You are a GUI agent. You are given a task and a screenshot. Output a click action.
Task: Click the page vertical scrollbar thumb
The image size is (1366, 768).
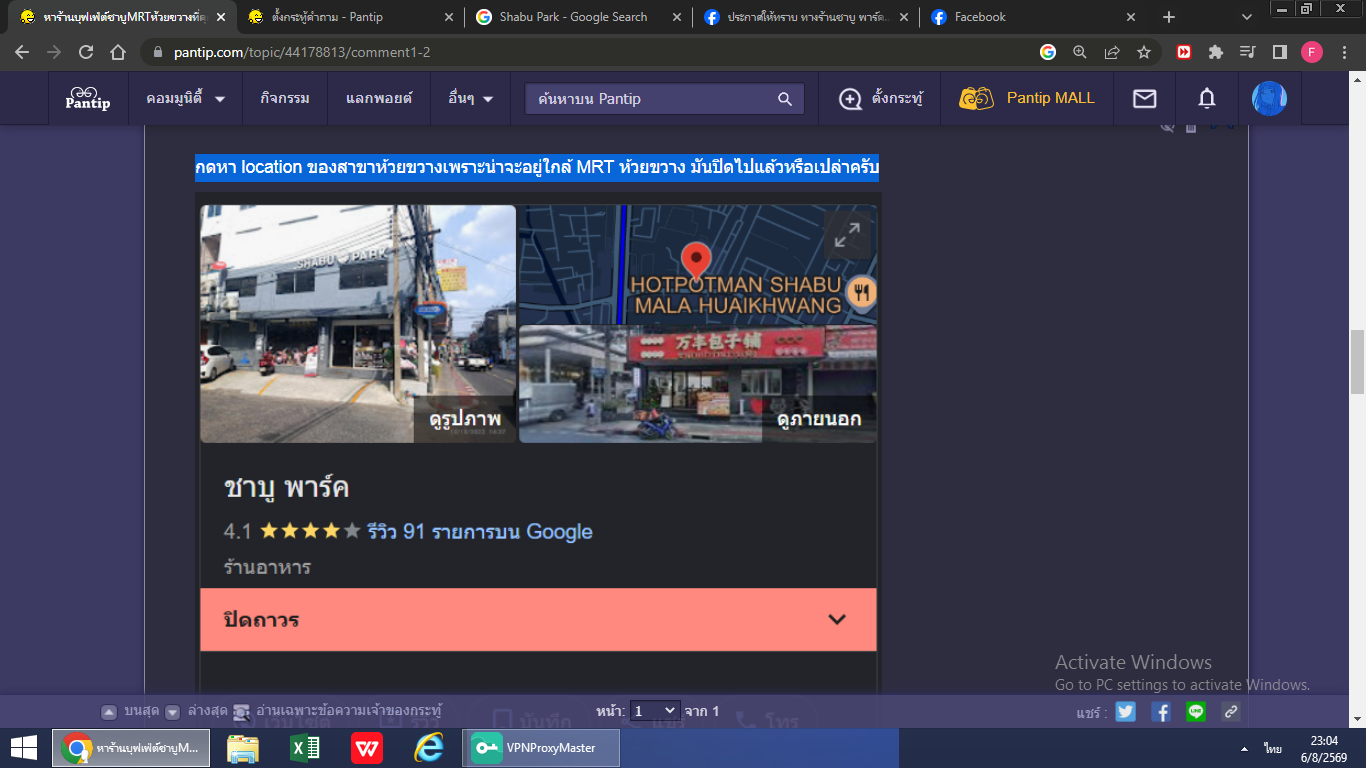pos(1357,361)
